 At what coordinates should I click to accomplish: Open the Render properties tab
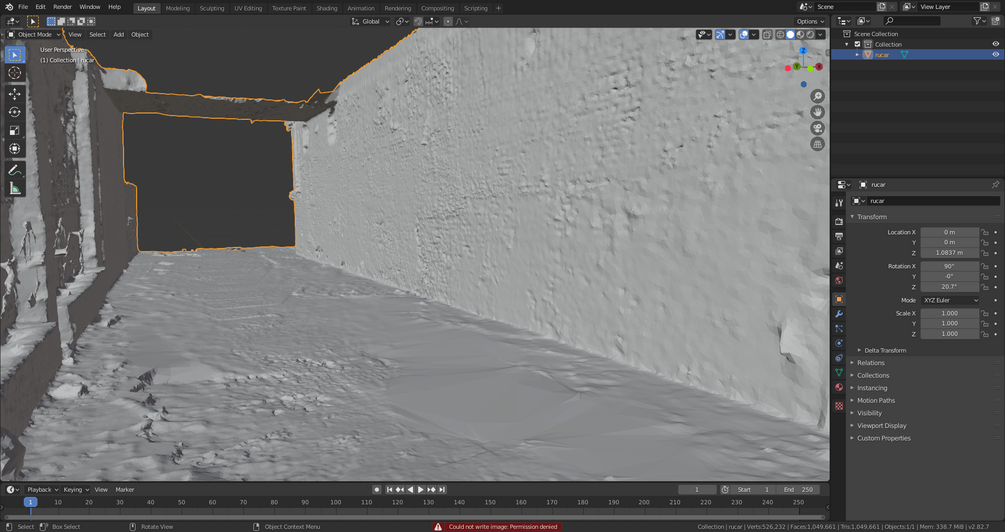pyautogui.click(x=839, y=221)
